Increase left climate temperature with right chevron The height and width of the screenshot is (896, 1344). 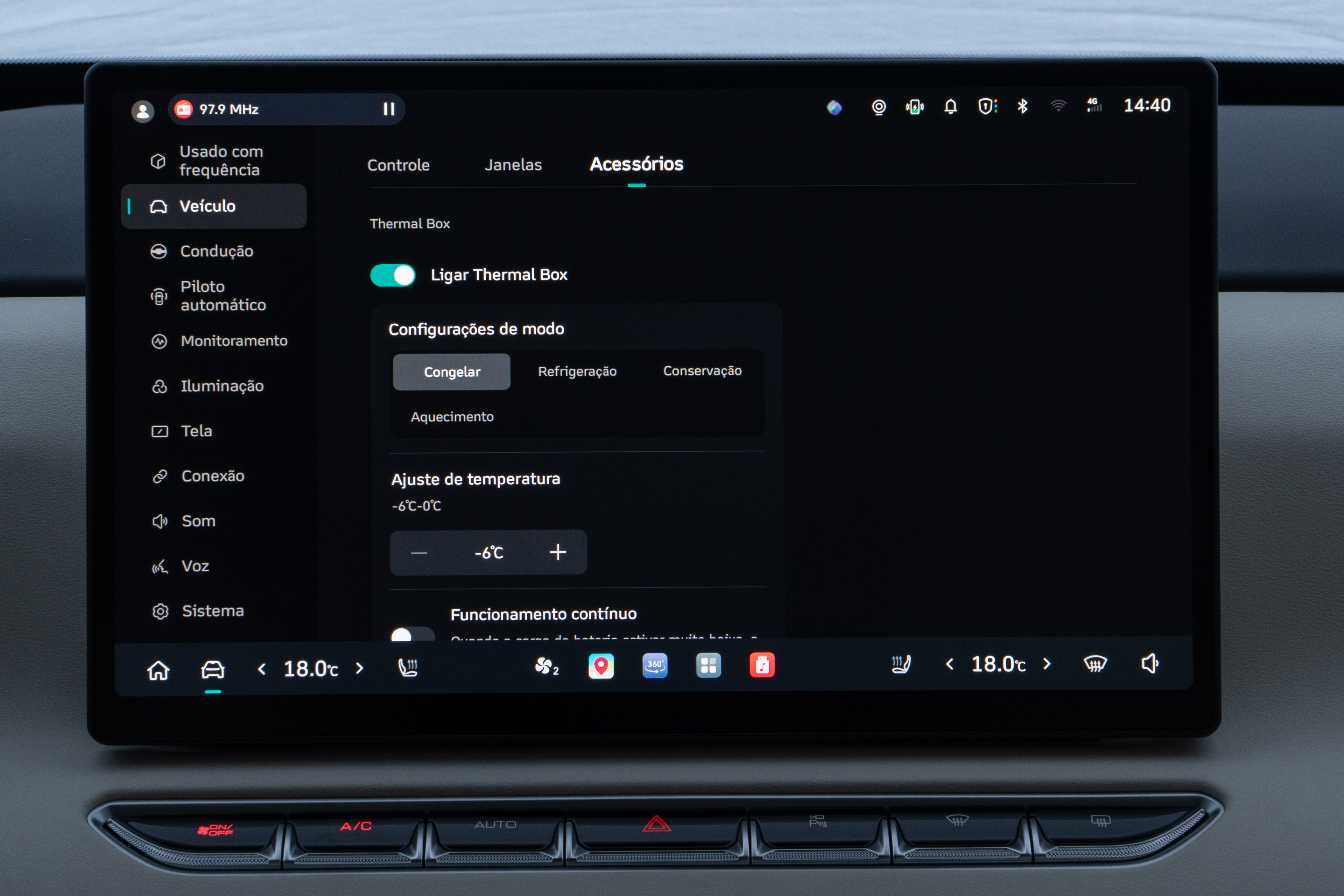coord(359,668)
